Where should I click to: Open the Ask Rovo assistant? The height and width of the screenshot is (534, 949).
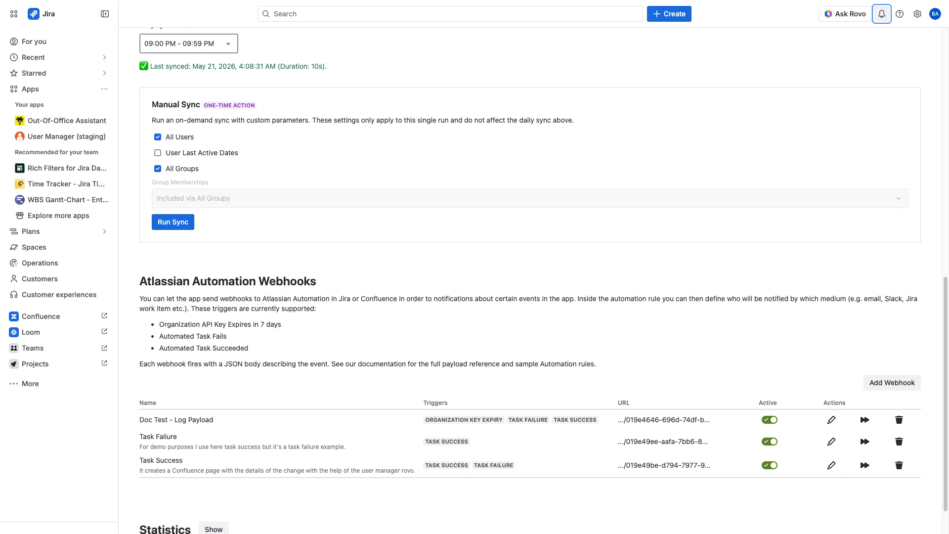844,13
